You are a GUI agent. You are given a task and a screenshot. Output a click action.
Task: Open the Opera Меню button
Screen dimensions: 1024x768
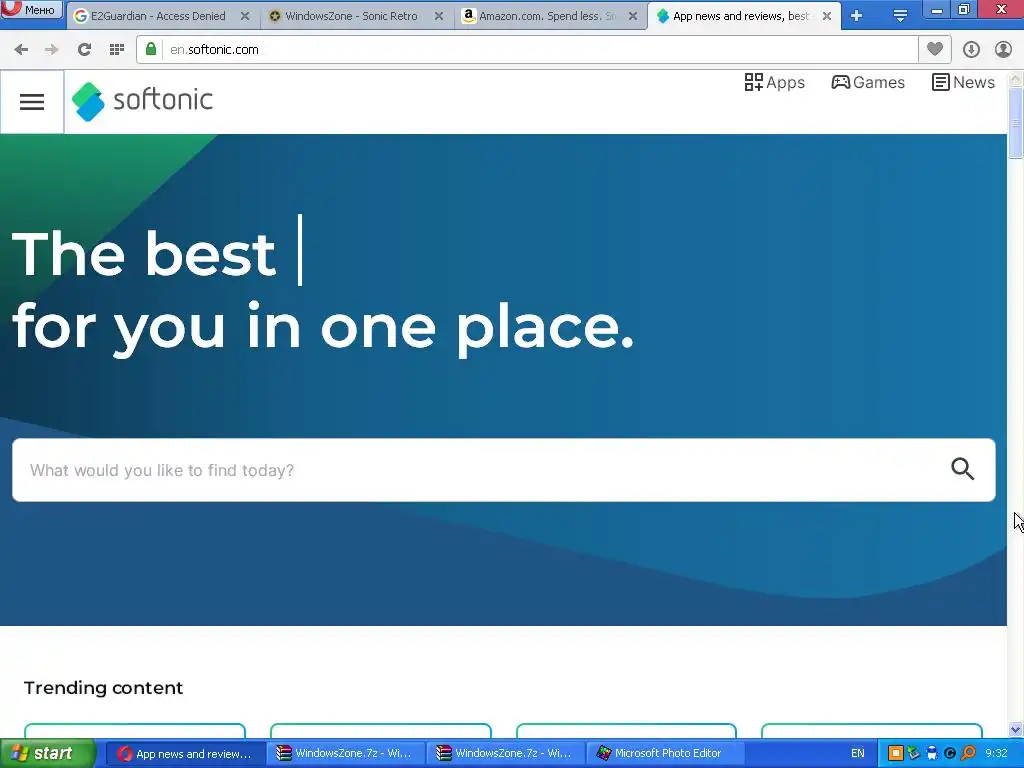point(31,9)
